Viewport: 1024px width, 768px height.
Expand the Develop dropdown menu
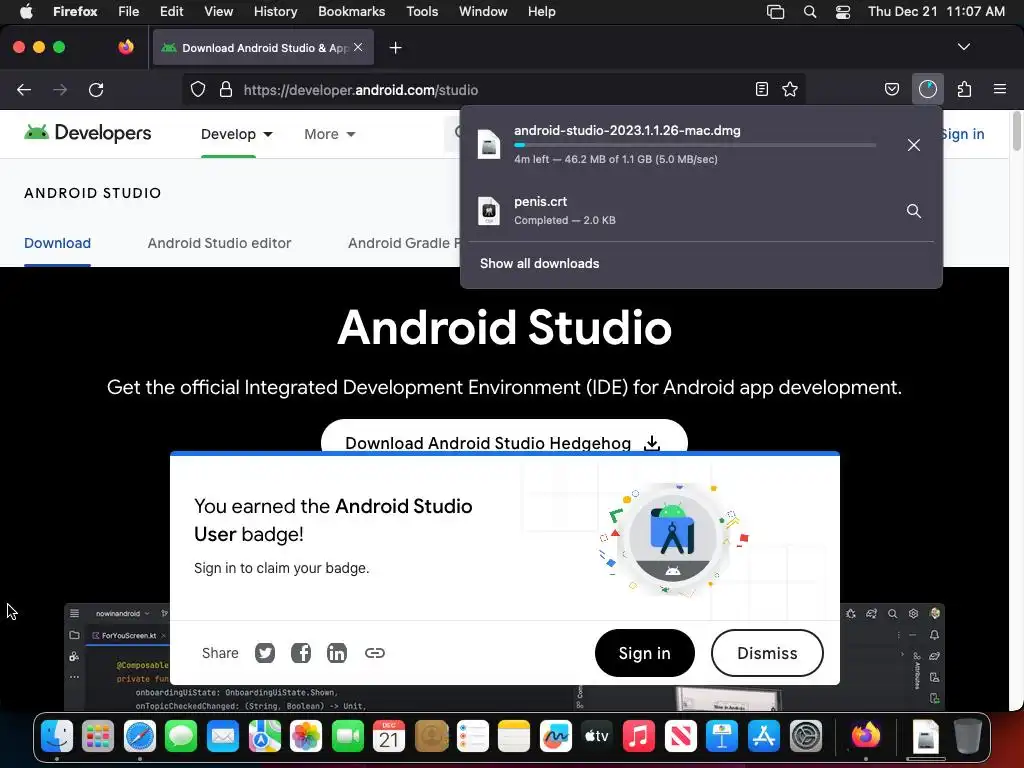point(236,134)
